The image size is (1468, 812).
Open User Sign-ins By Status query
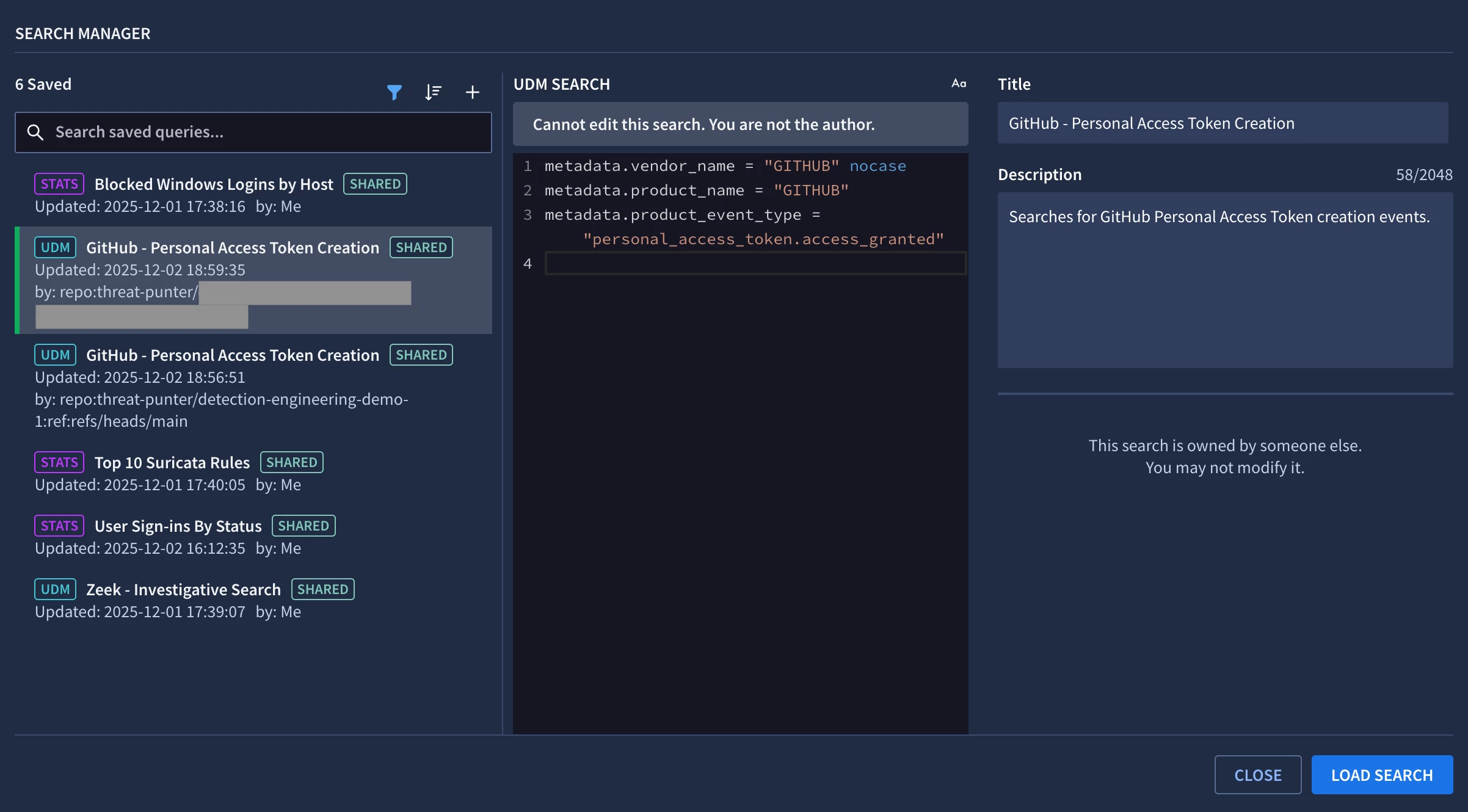point(178,526)
